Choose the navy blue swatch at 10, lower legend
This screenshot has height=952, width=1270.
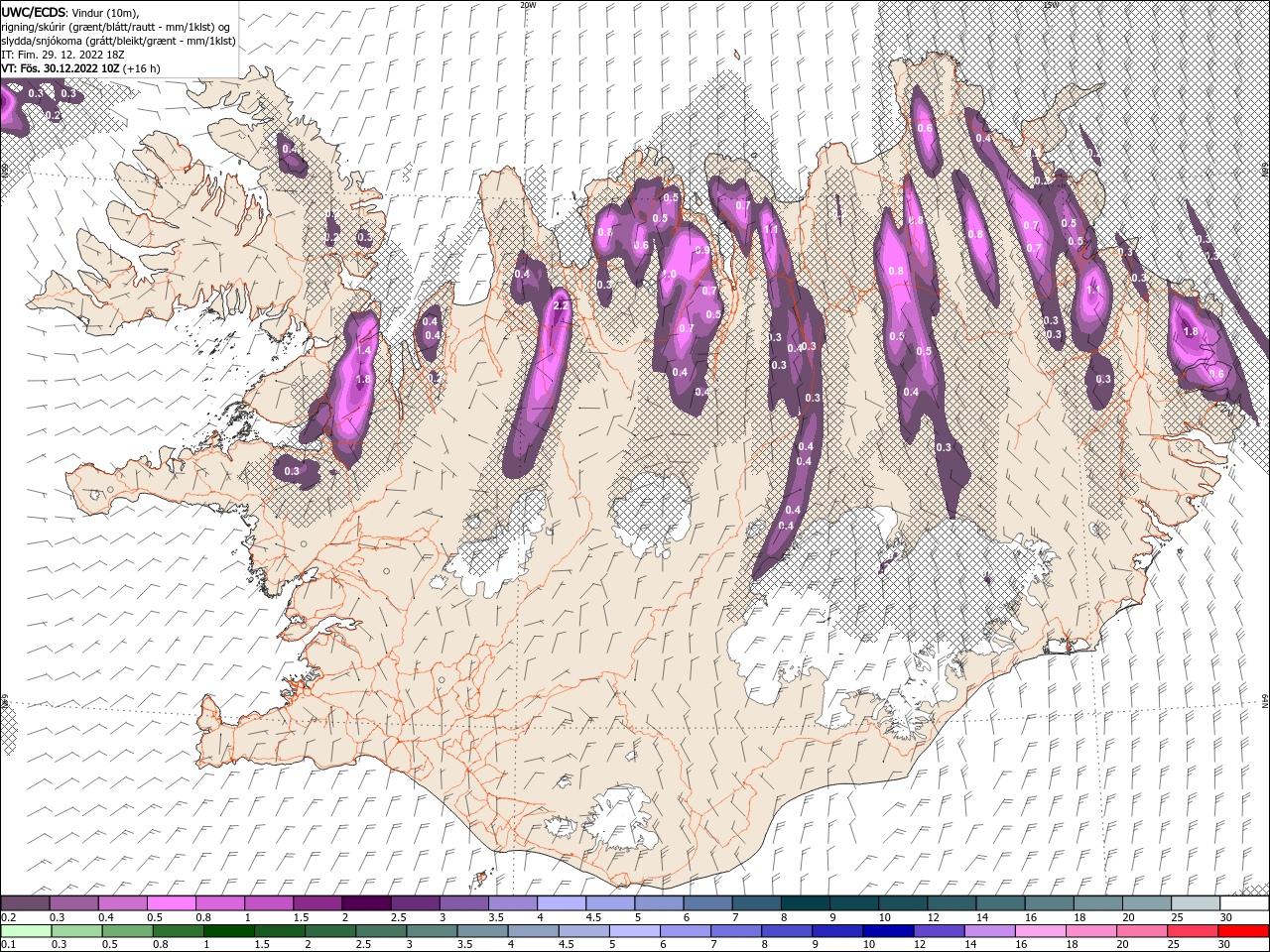[x=888, y=931]
